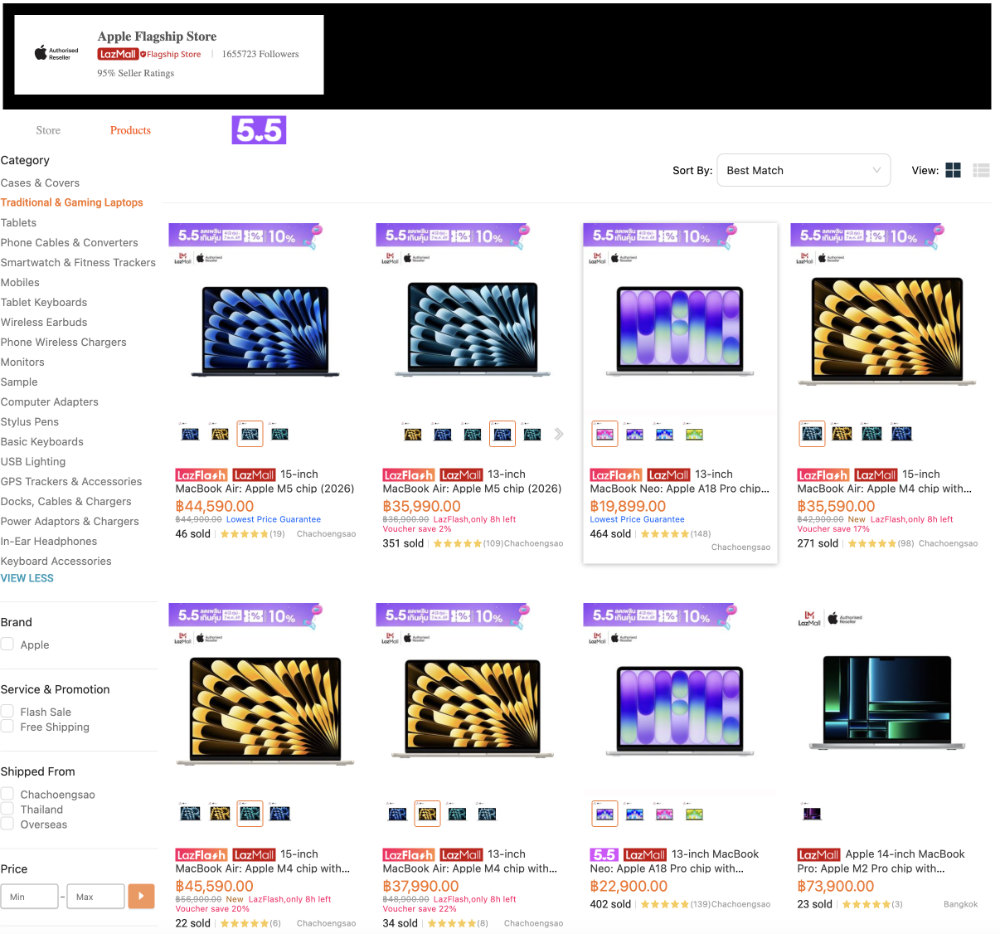1000x934 pixels.
Task: Click the orange price filter apply button
Action: pyautogui.click(x=141, y=896)
